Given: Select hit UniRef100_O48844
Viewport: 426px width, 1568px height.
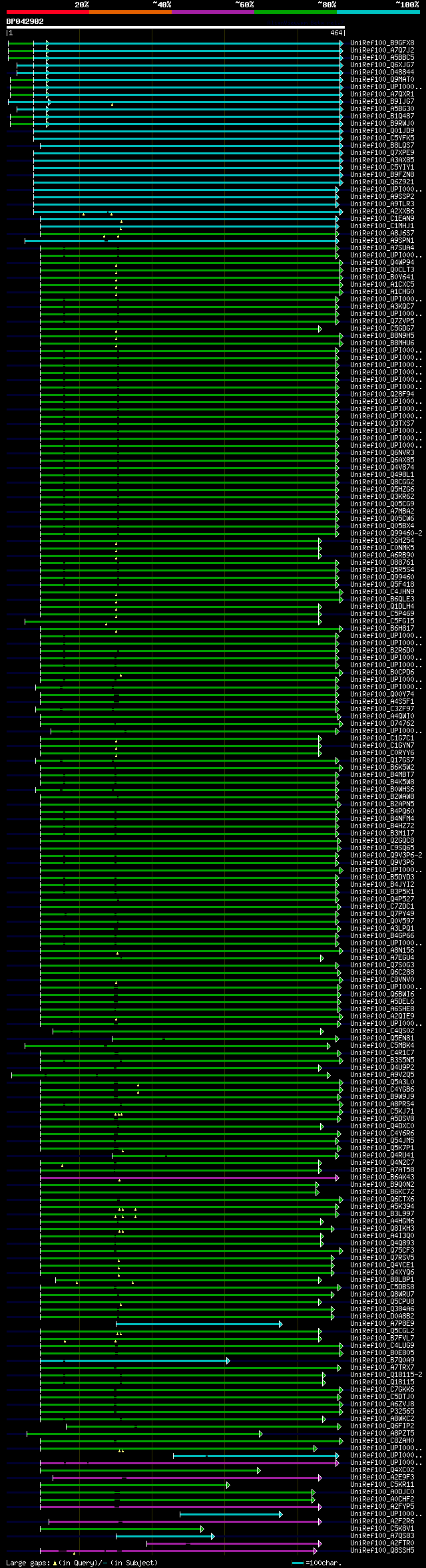Looking at the screenshot, I should [x=382, y=72].
